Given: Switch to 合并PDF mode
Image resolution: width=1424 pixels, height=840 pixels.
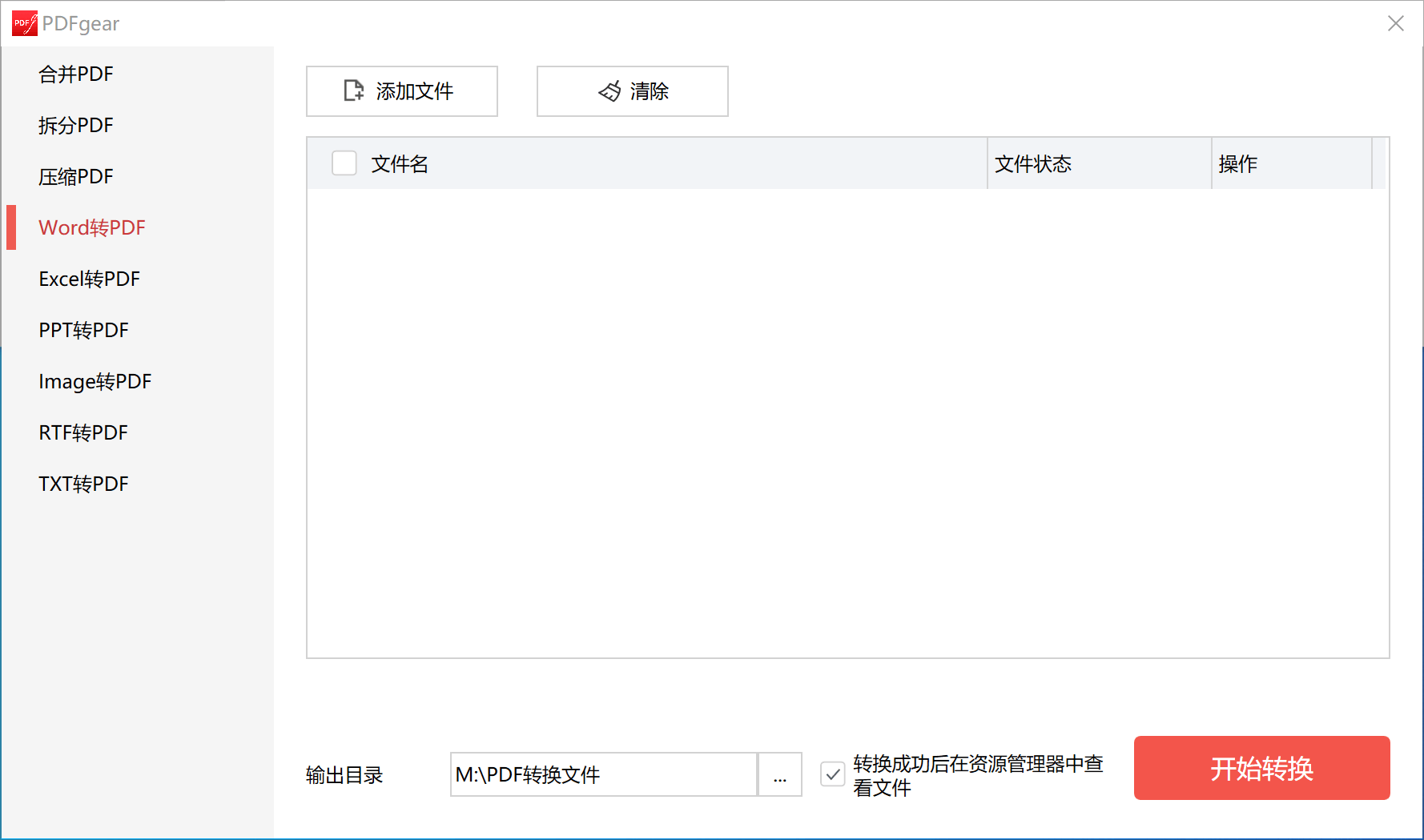Looking at the screenshot, I should point(76,74).
